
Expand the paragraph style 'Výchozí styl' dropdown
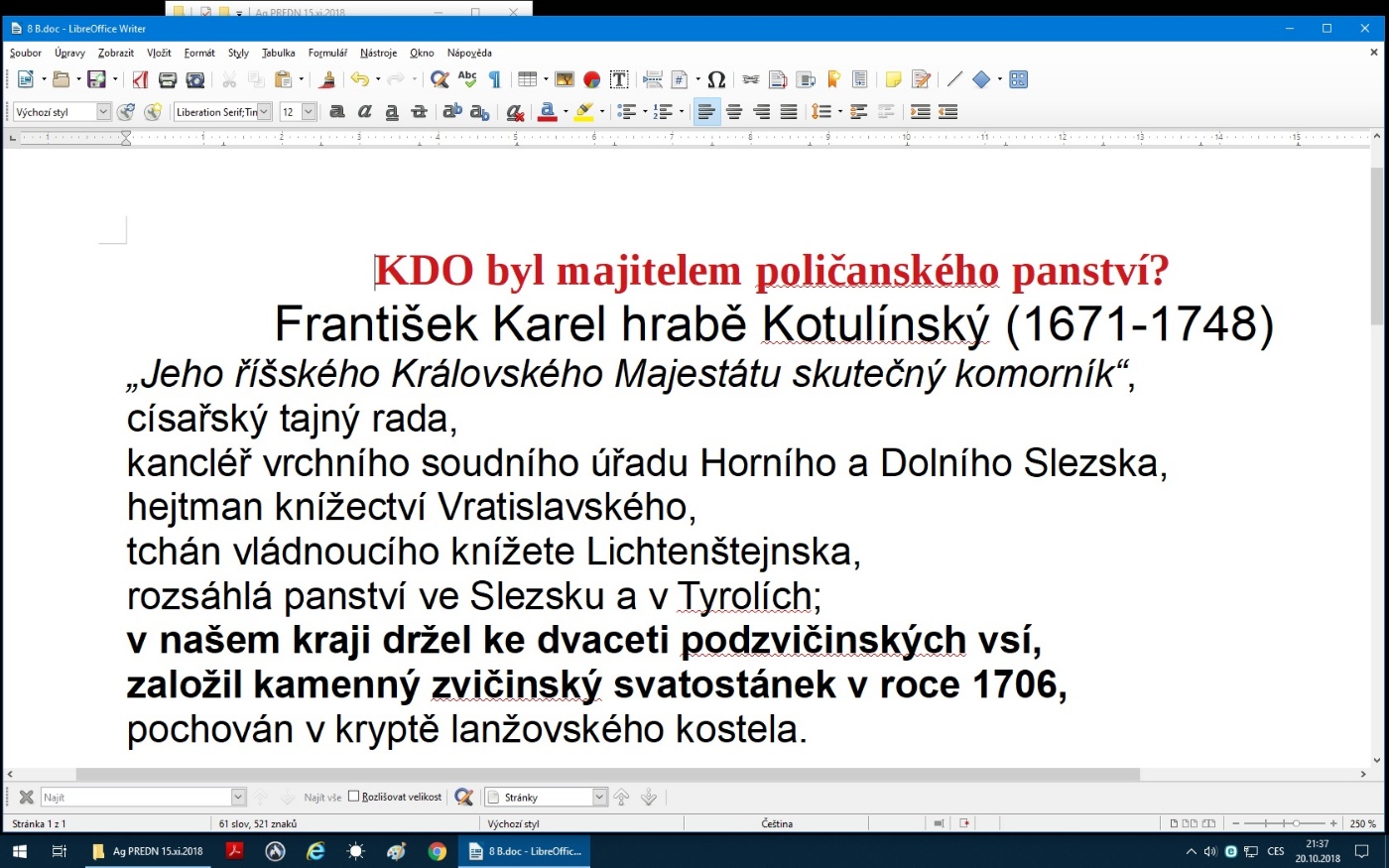(x=103, y=112)
